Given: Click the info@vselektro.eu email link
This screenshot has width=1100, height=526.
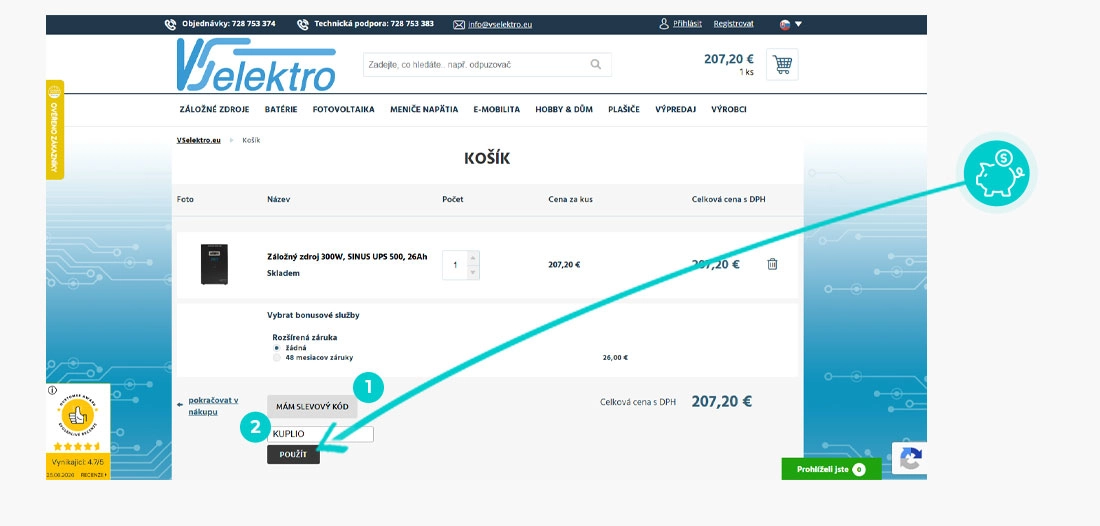Looking at the screenshot, I should pyautogui.click(x=500, y=25).
